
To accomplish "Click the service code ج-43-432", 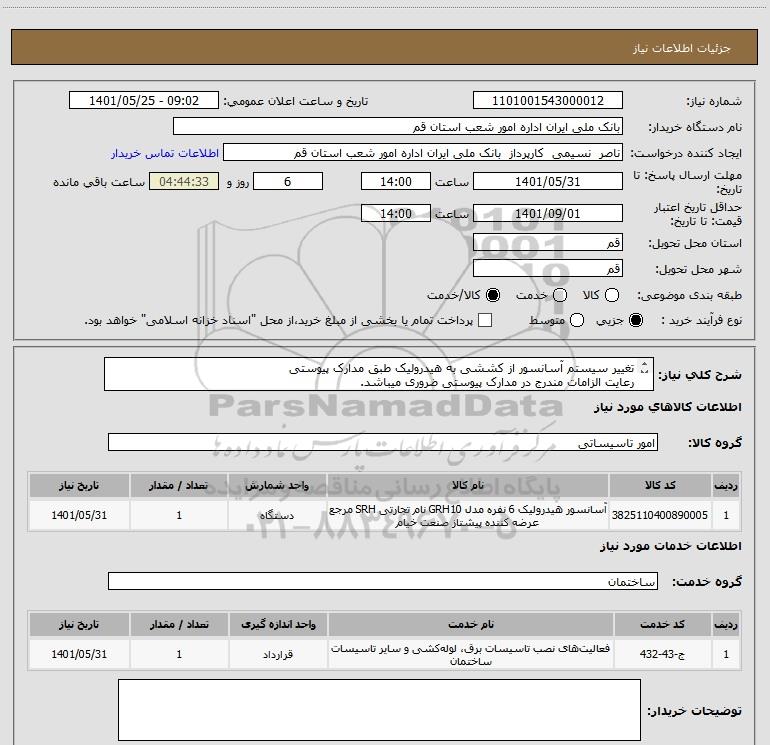I will coord(662,654).
